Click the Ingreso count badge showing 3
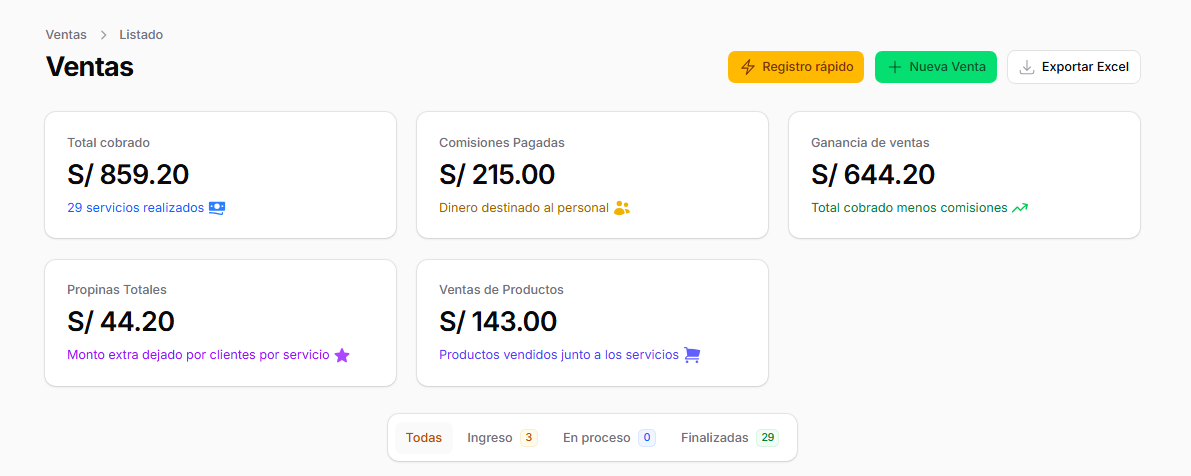Image resolution: width=1191 pixels, height=476 pixels. click(x=529, y=438)
